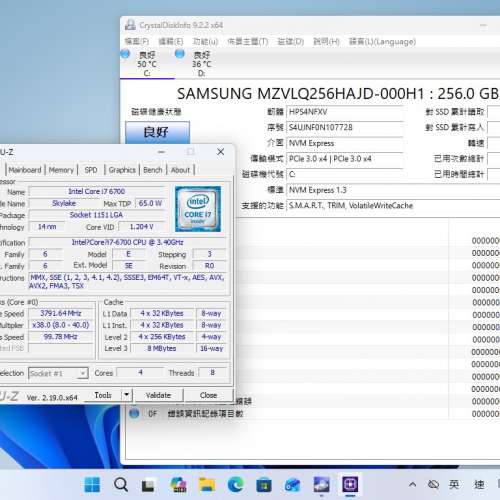Open Outlook from the taskbar
This screenshot has height=500, width=500.
pyautogui.click(x=293, y=484)
